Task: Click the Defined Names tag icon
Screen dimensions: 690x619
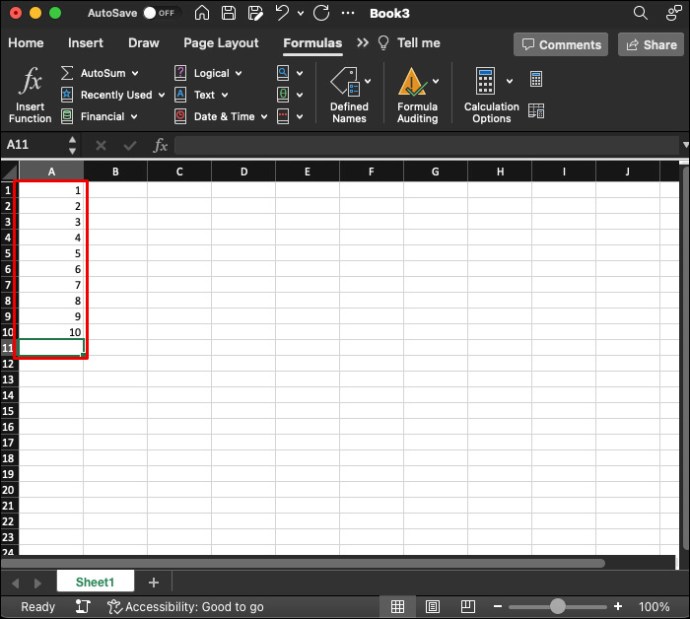Action: click(345, 82)
